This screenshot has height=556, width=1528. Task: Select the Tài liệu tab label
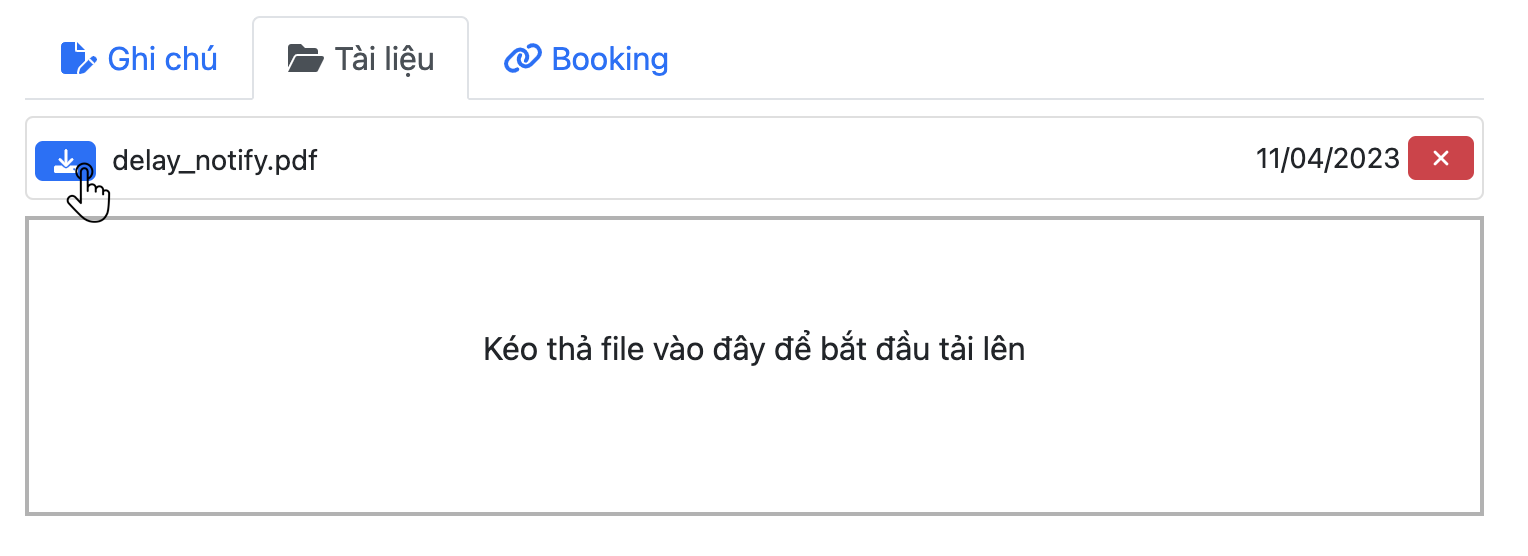tap(384, 59)
